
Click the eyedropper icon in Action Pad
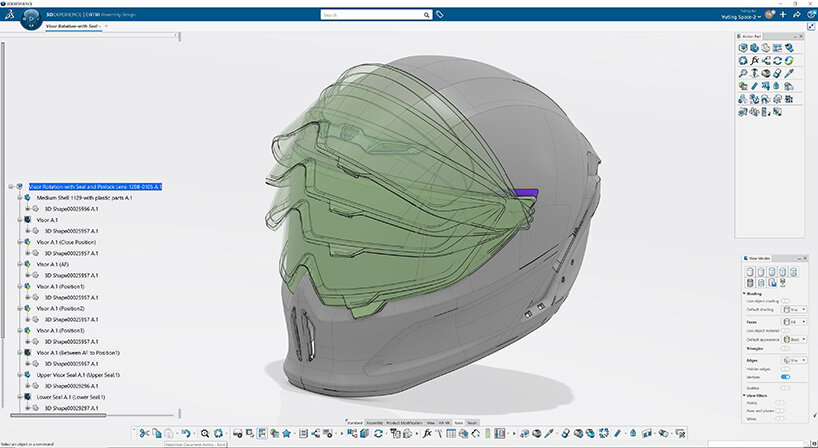click(x=789, y=73)
